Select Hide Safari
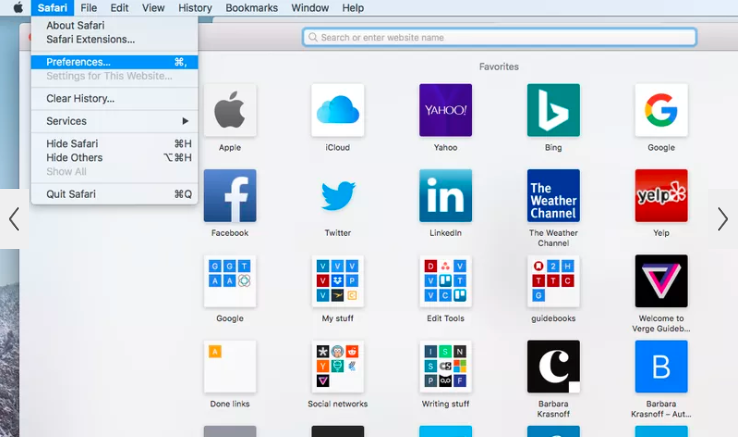The width and height of the screenshot is (738, 437). pyautogui.click(x=114, y=144)
